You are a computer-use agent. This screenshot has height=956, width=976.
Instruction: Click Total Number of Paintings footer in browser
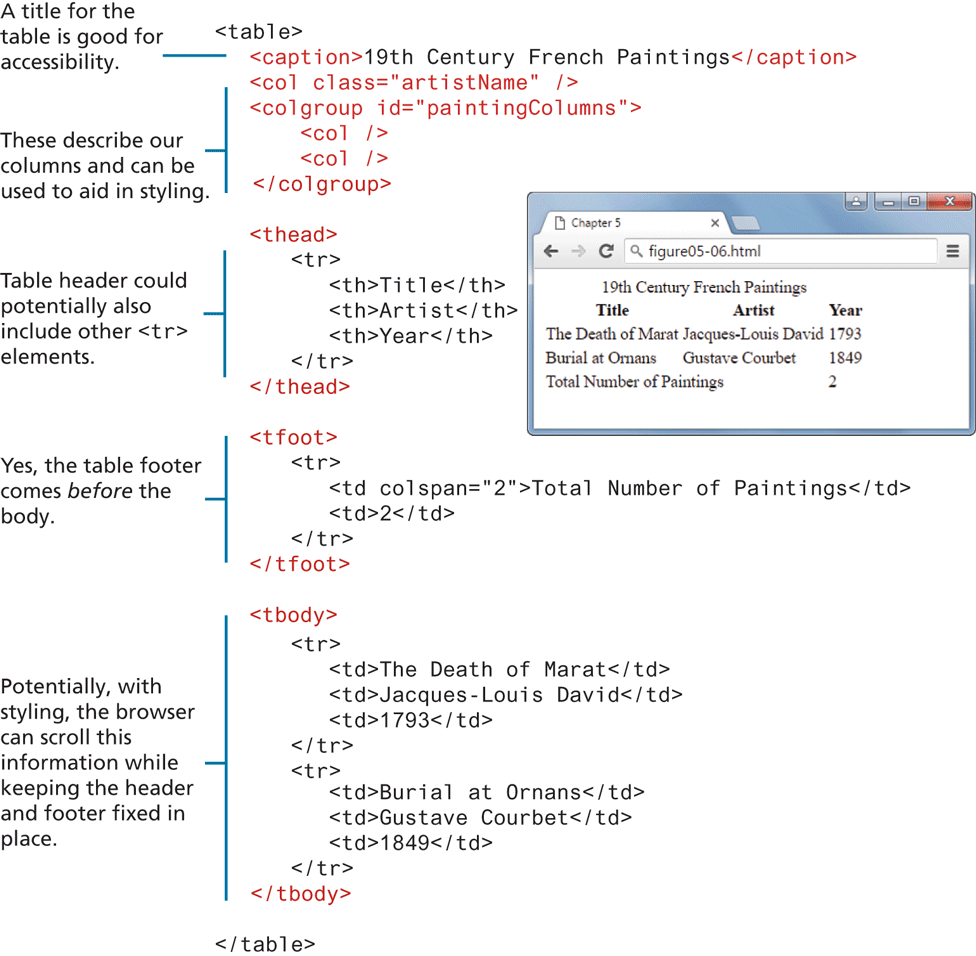[634, 382]
